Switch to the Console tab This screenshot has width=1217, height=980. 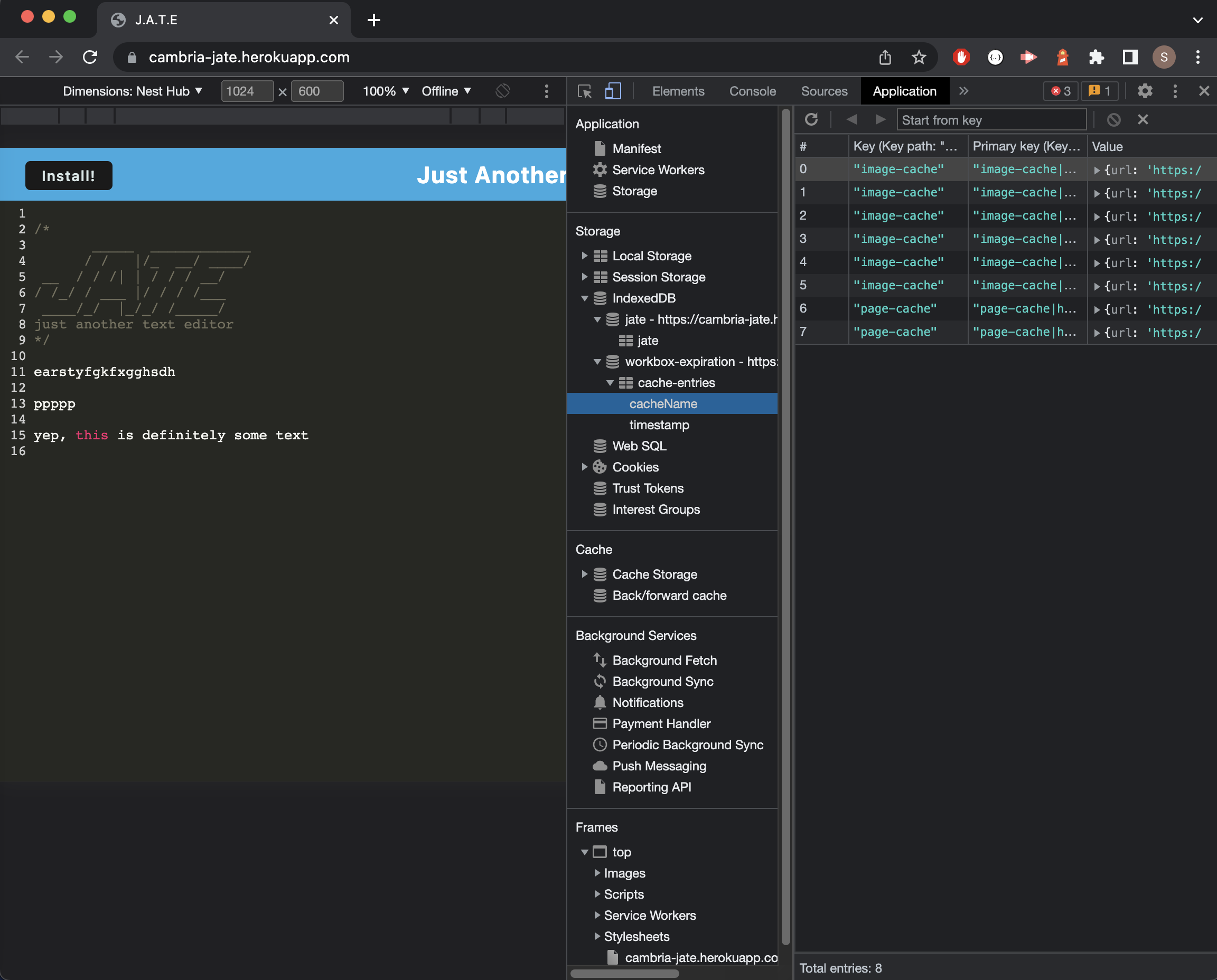pos(752,91)
